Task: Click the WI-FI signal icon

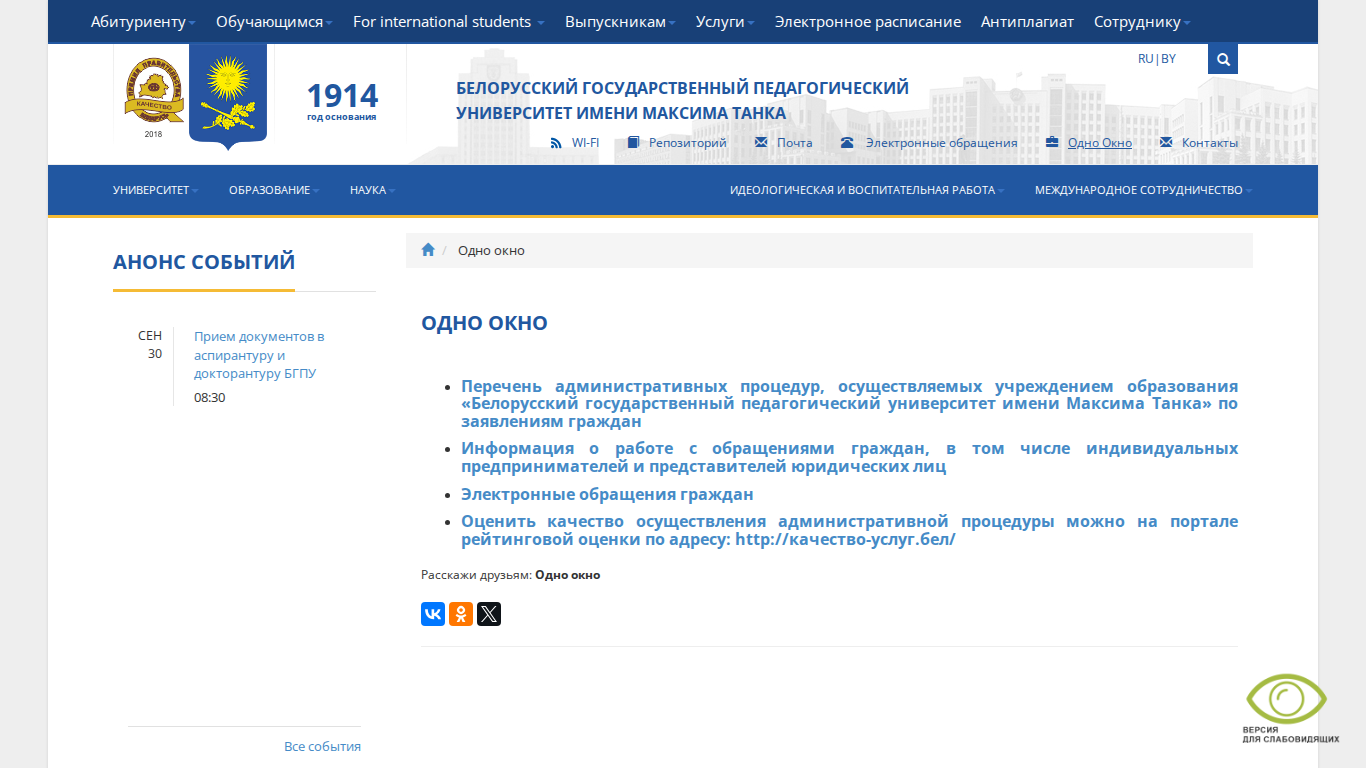Action: 556,143
